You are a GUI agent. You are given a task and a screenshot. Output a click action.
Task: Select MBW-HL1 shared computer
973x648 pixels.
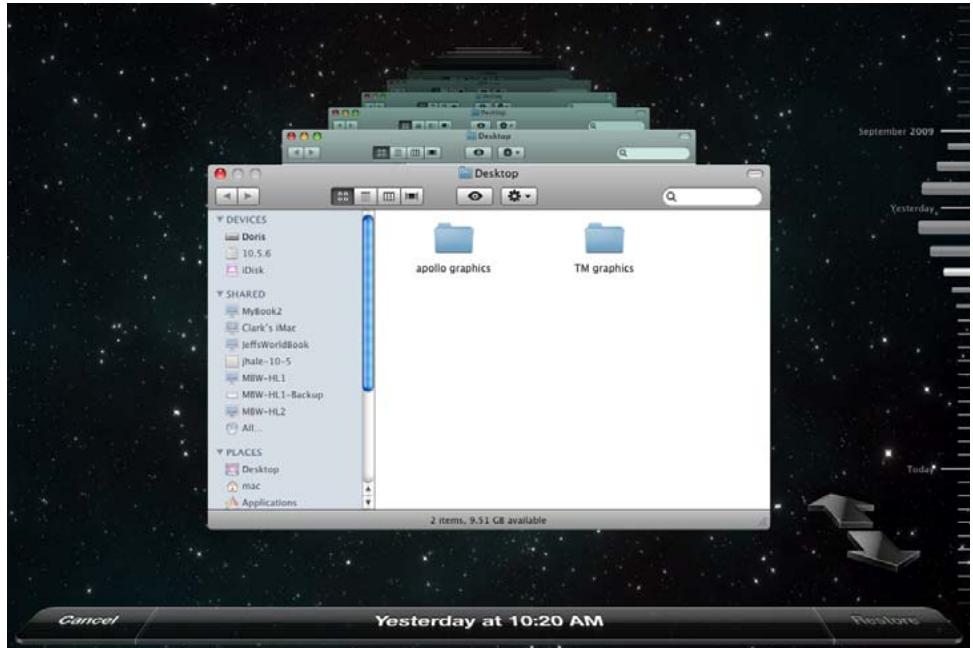(256, 378)
